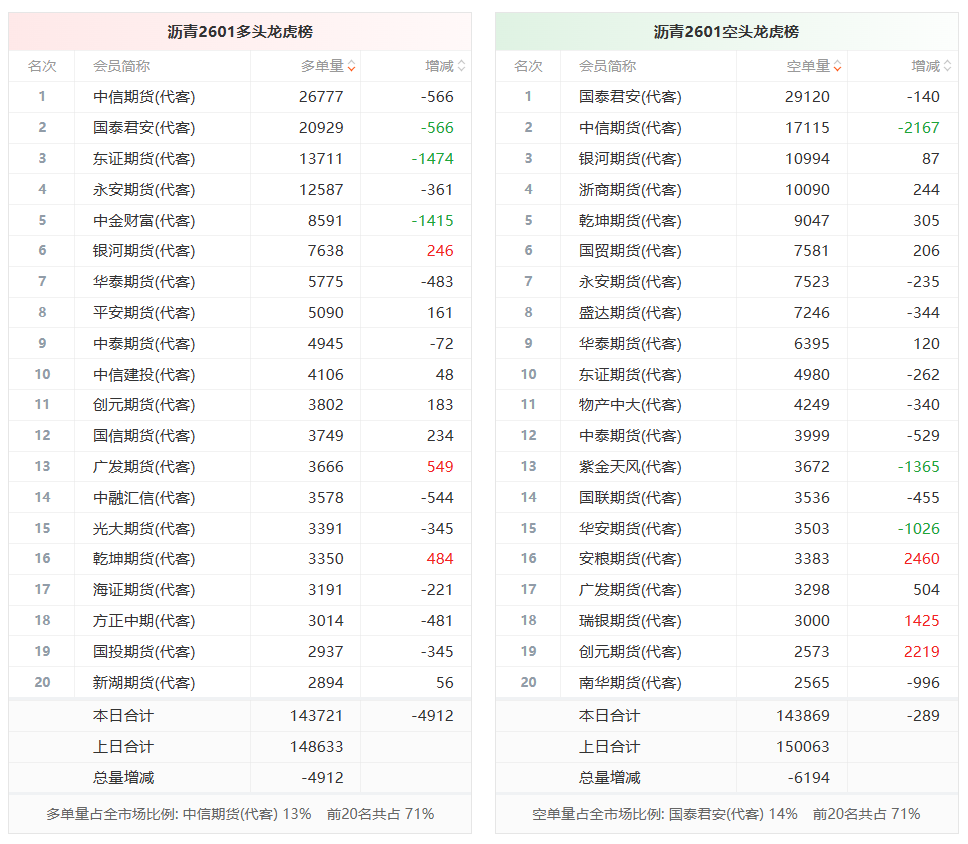
Task: Click green change value -2167
Action: pos(919,128)
